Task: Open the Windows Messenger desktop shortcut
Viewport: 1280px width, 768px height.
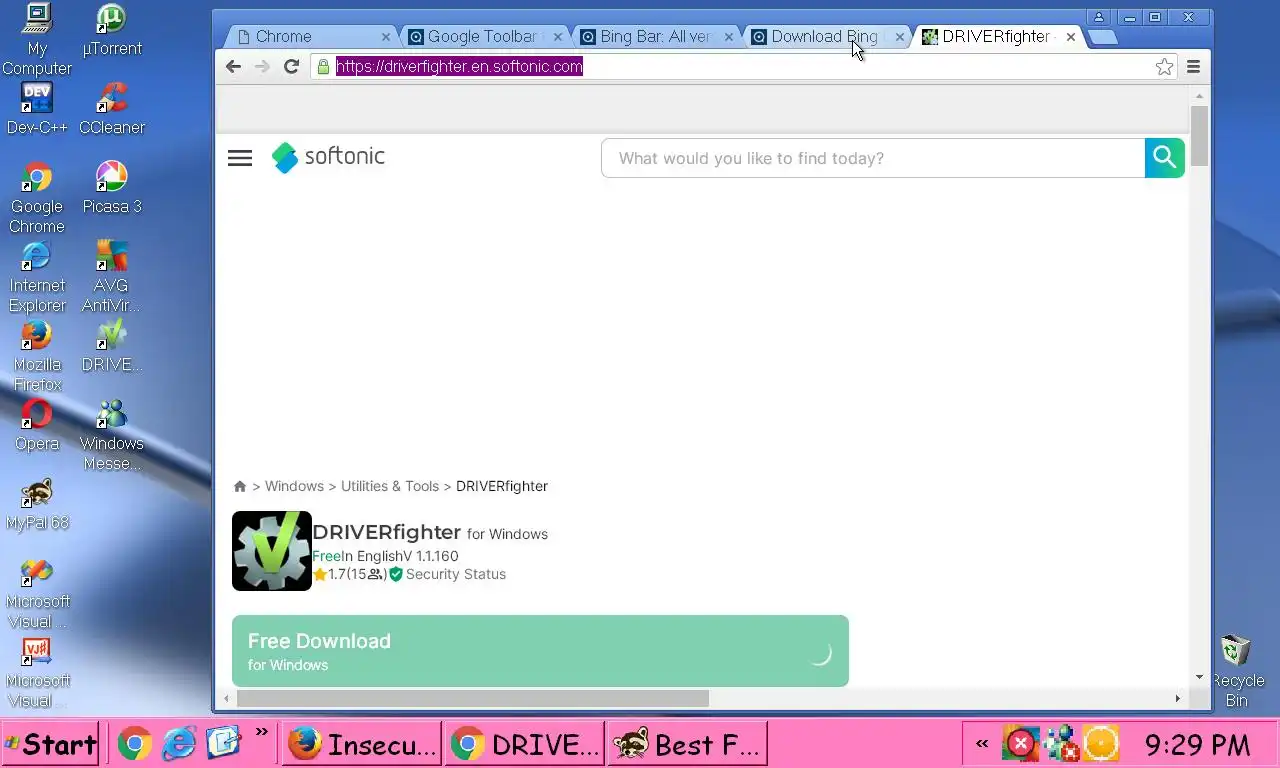Action: [111, 435]
